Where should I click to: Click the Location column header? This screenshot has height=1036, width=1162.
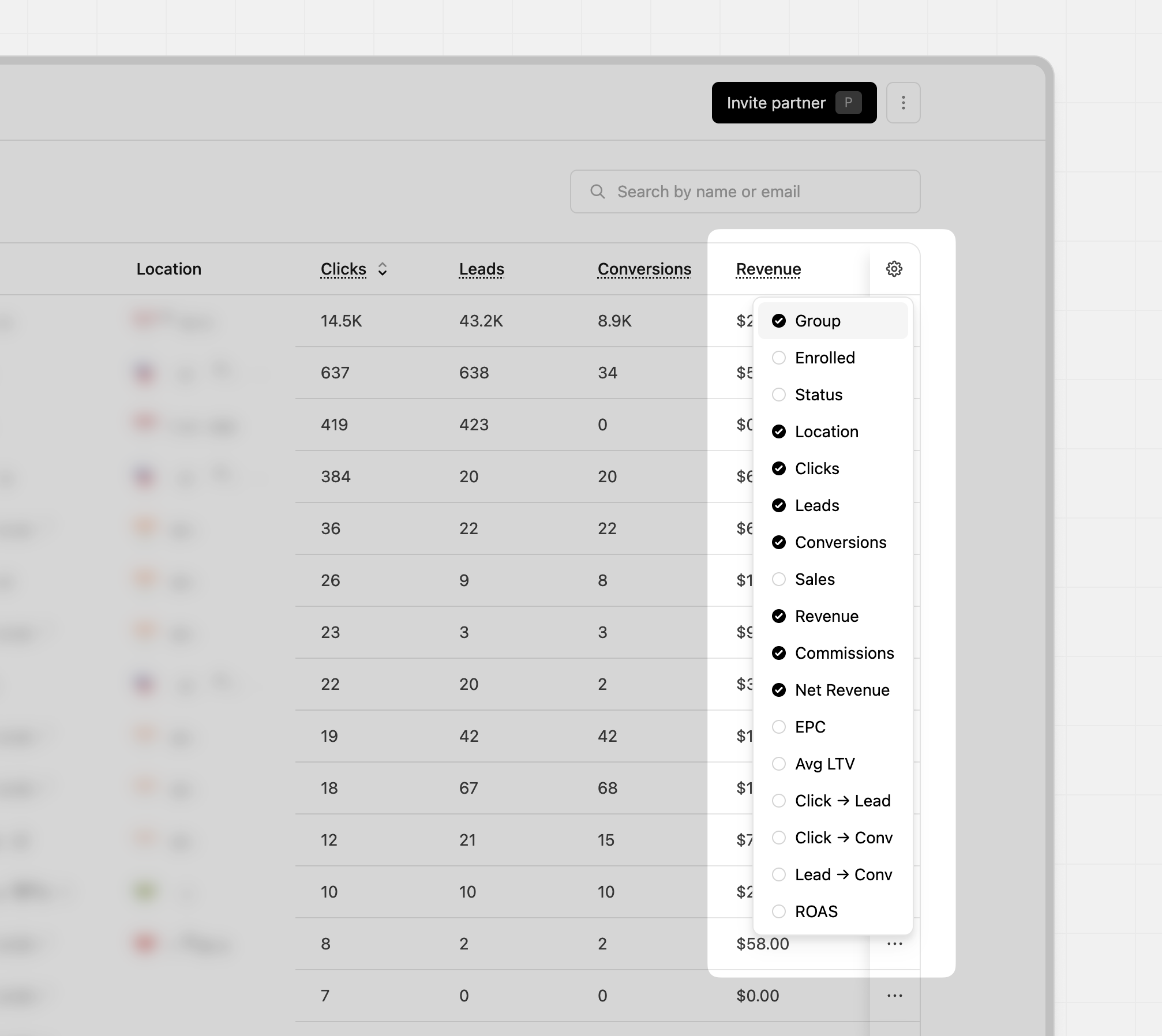tap(168, 269)
